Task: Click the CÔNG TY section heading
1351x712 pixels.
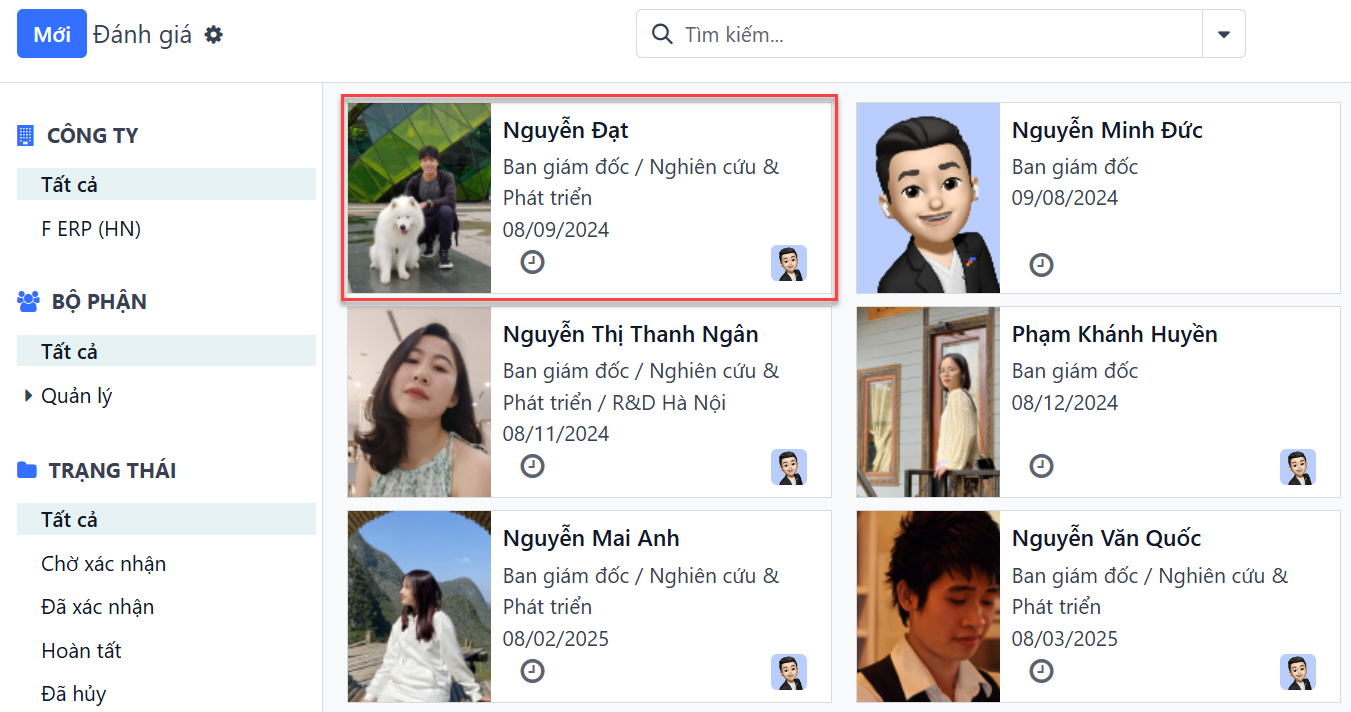Action: point(92,136)
